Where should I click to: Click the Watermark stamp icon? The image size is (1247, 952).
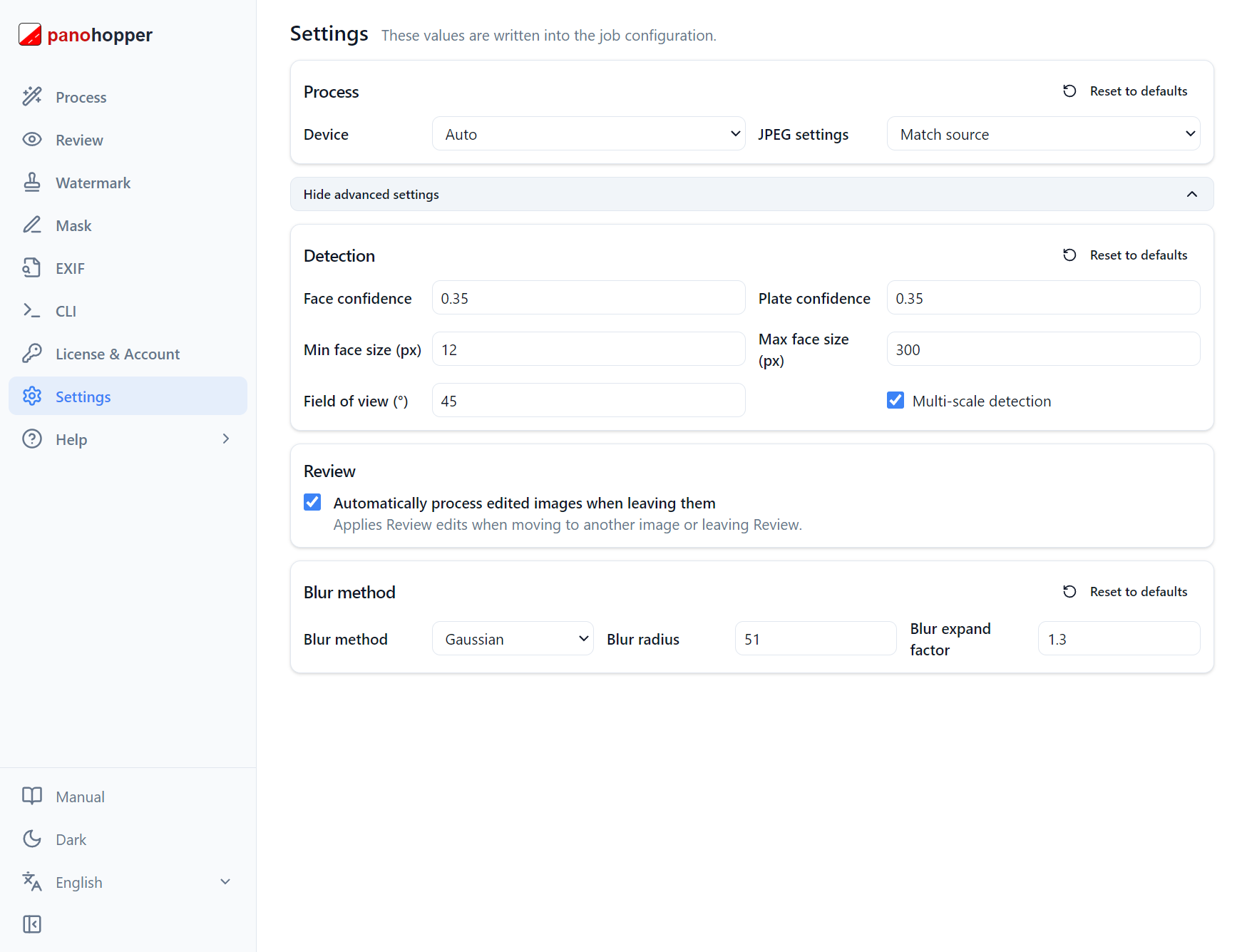[32, 182]
